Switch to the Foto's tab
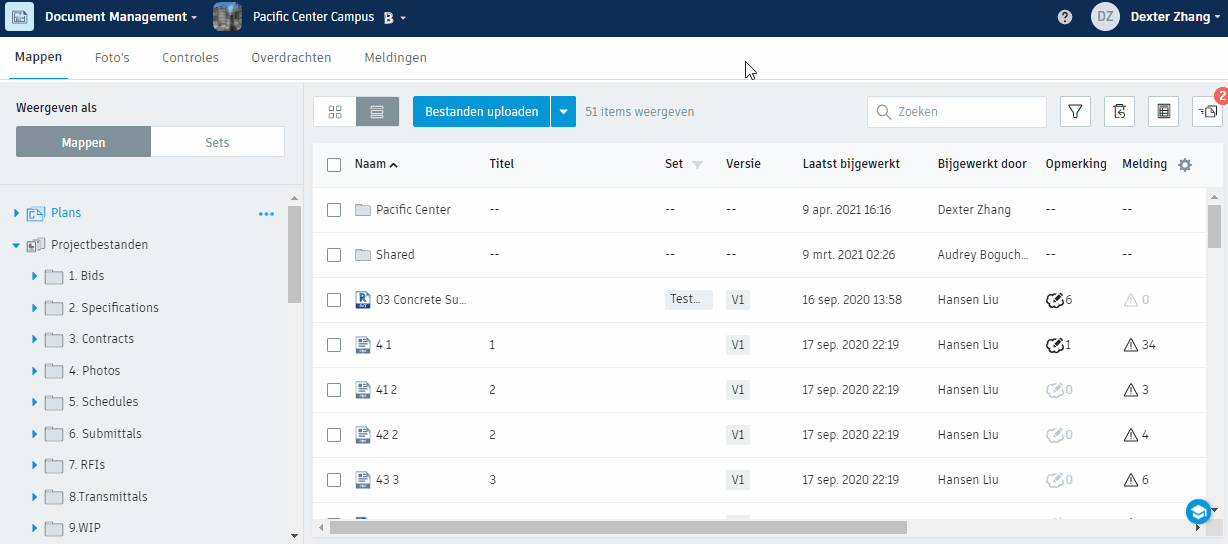Screen dimensions: 1228x544 point(112,58)
